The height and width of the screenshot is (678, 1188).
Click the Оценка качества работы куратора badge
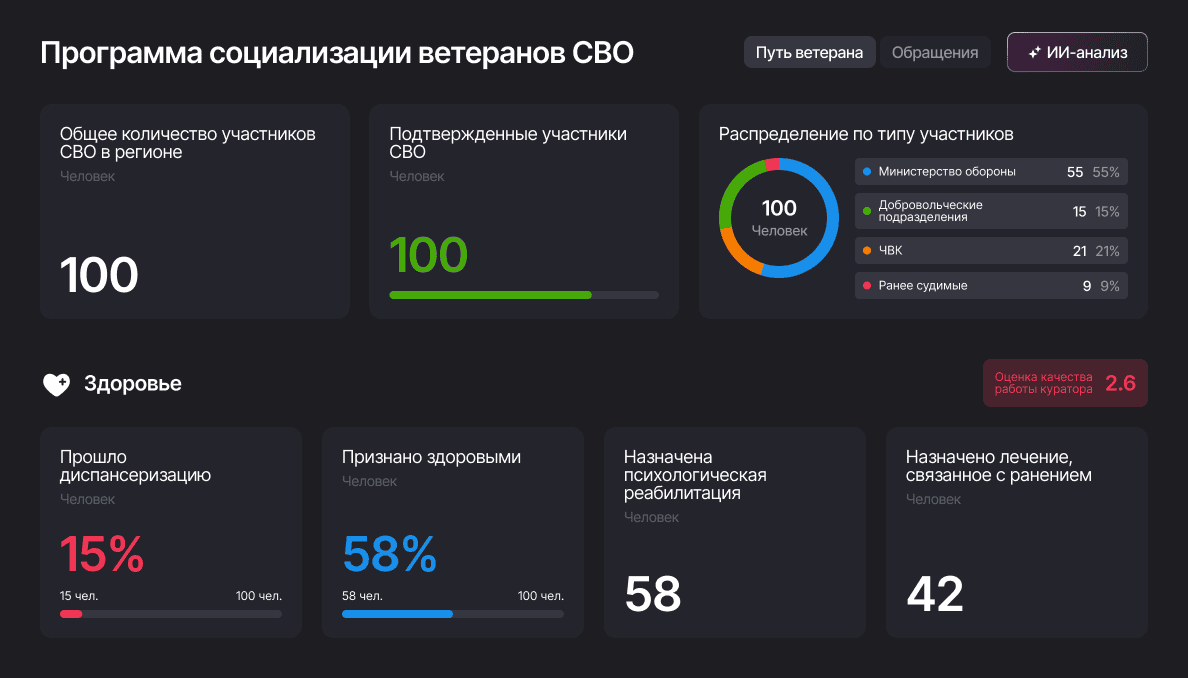coord(1065,383)
